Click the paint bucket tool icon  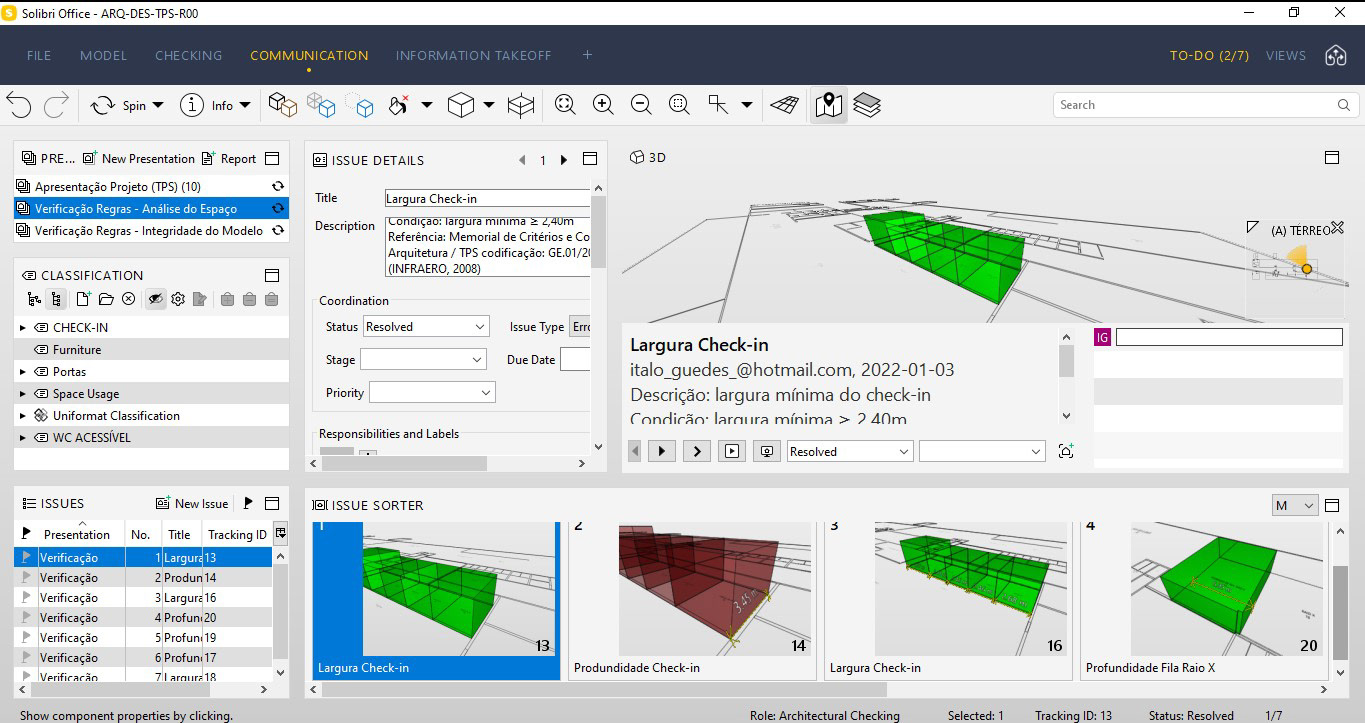(x=399, y=105)
